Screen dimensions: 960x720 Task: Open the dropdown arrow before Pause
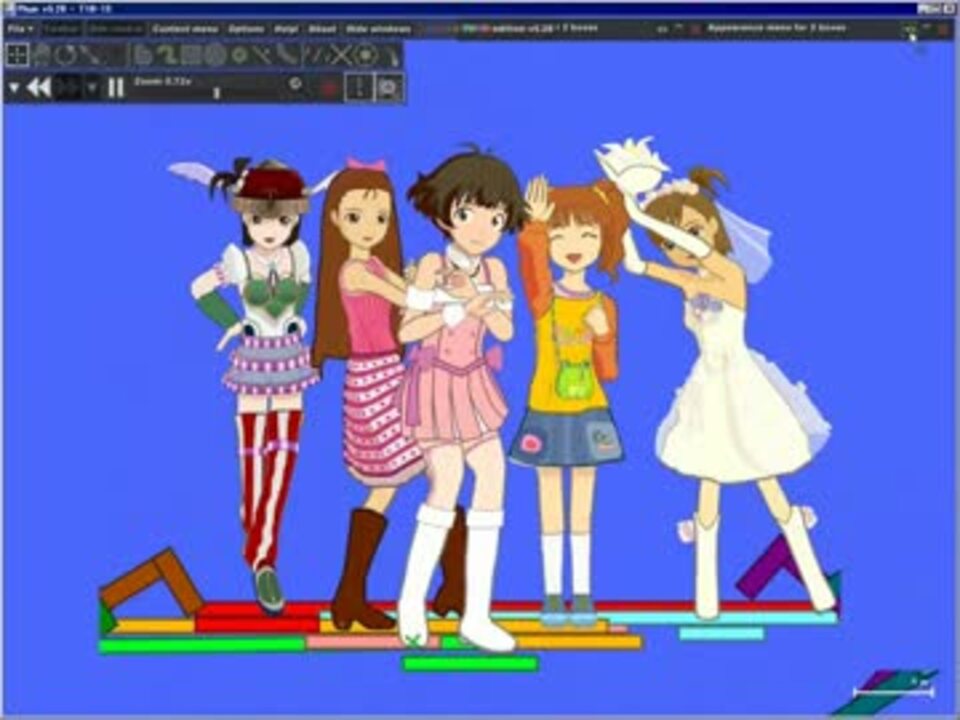pyautogui.click(x=92, y=88)
